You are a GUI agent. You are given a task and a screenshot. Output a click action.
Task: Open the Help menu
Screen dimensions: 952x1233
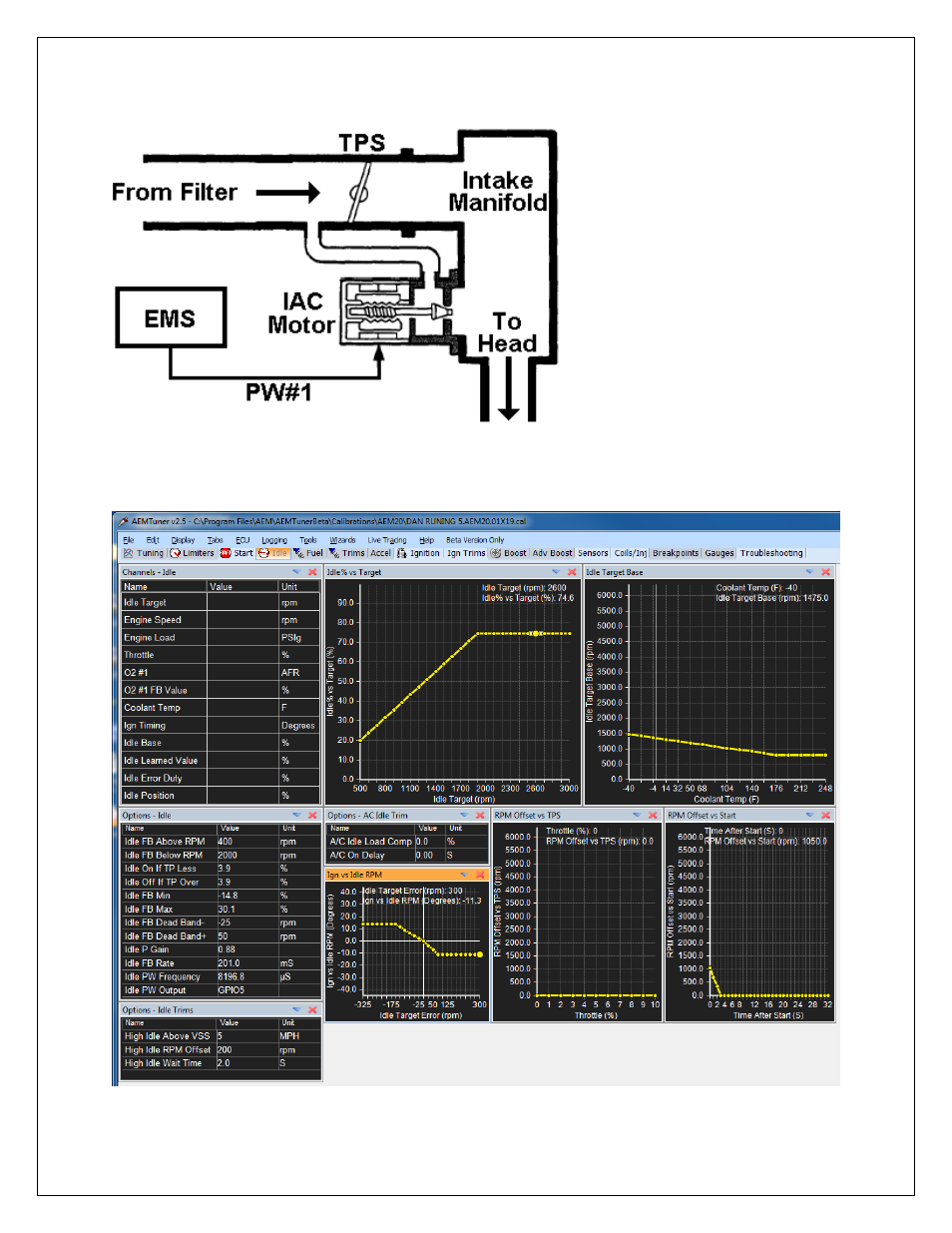427,540
